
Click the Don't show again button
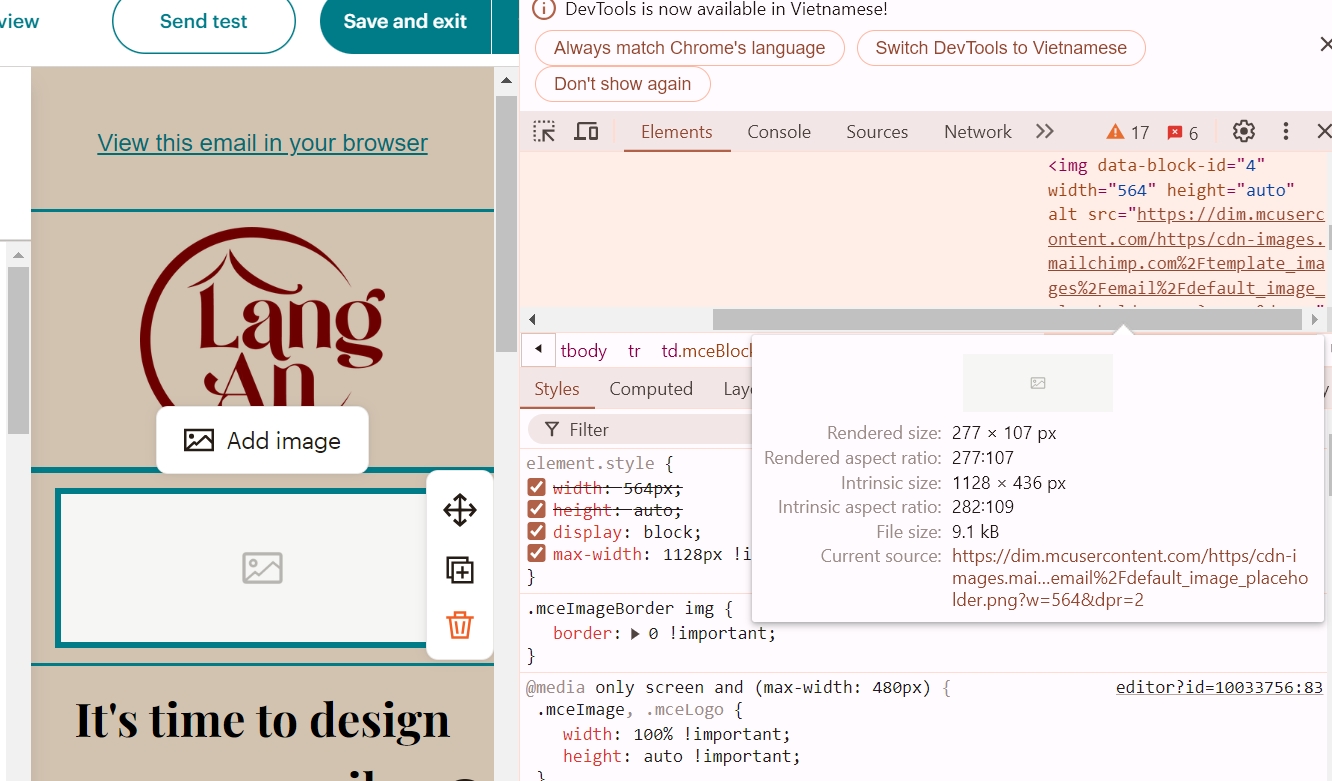[x=623, y=84]
